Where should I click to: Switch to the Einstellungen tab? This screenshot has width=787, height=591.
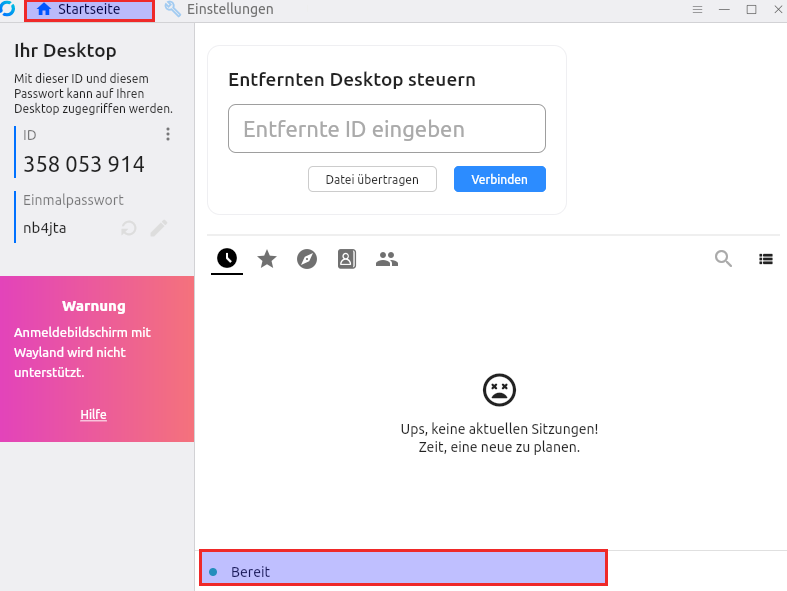point(218,9)
